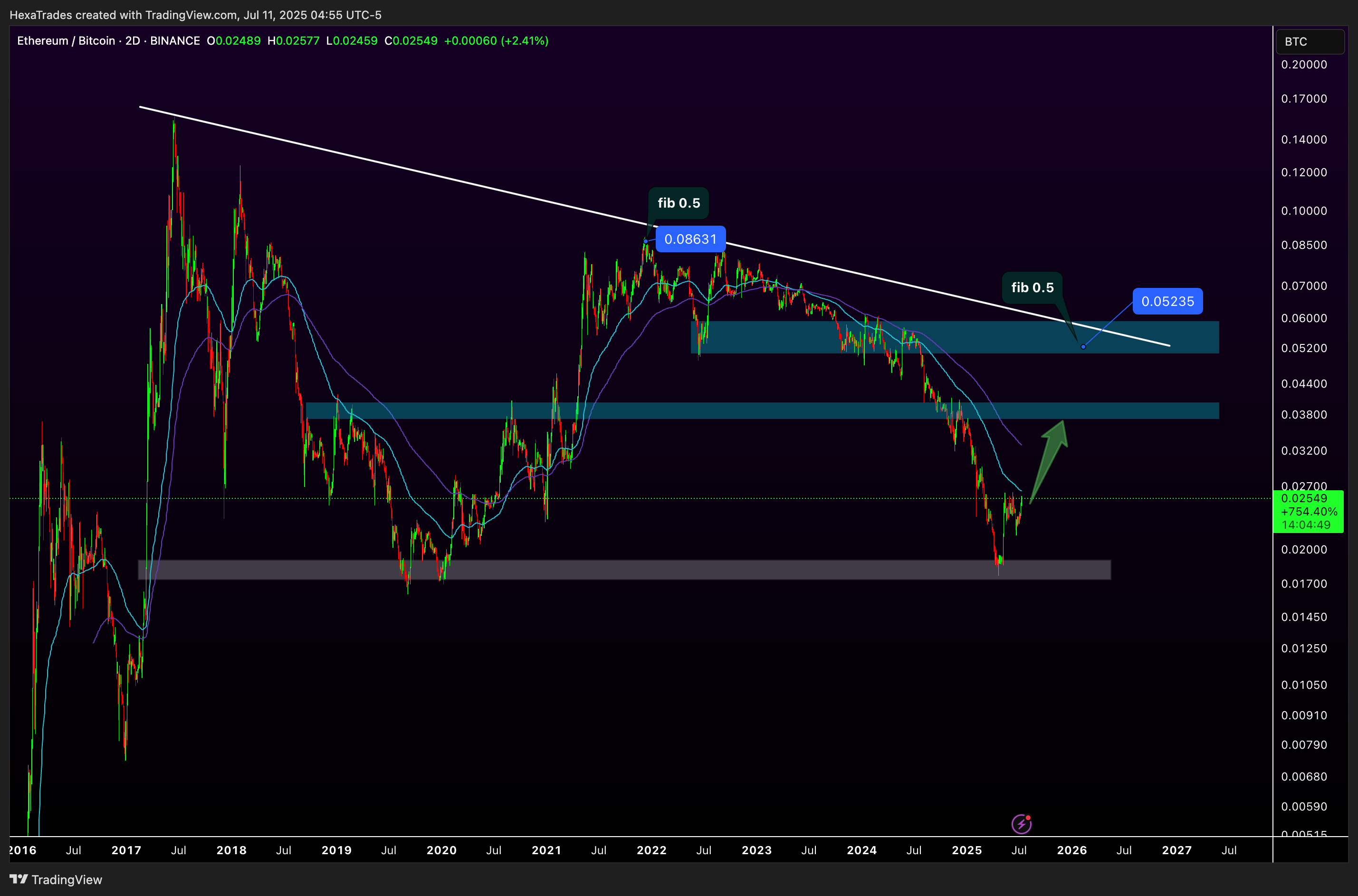Click the 2022 label on time axis

click(x=651, y=850)
